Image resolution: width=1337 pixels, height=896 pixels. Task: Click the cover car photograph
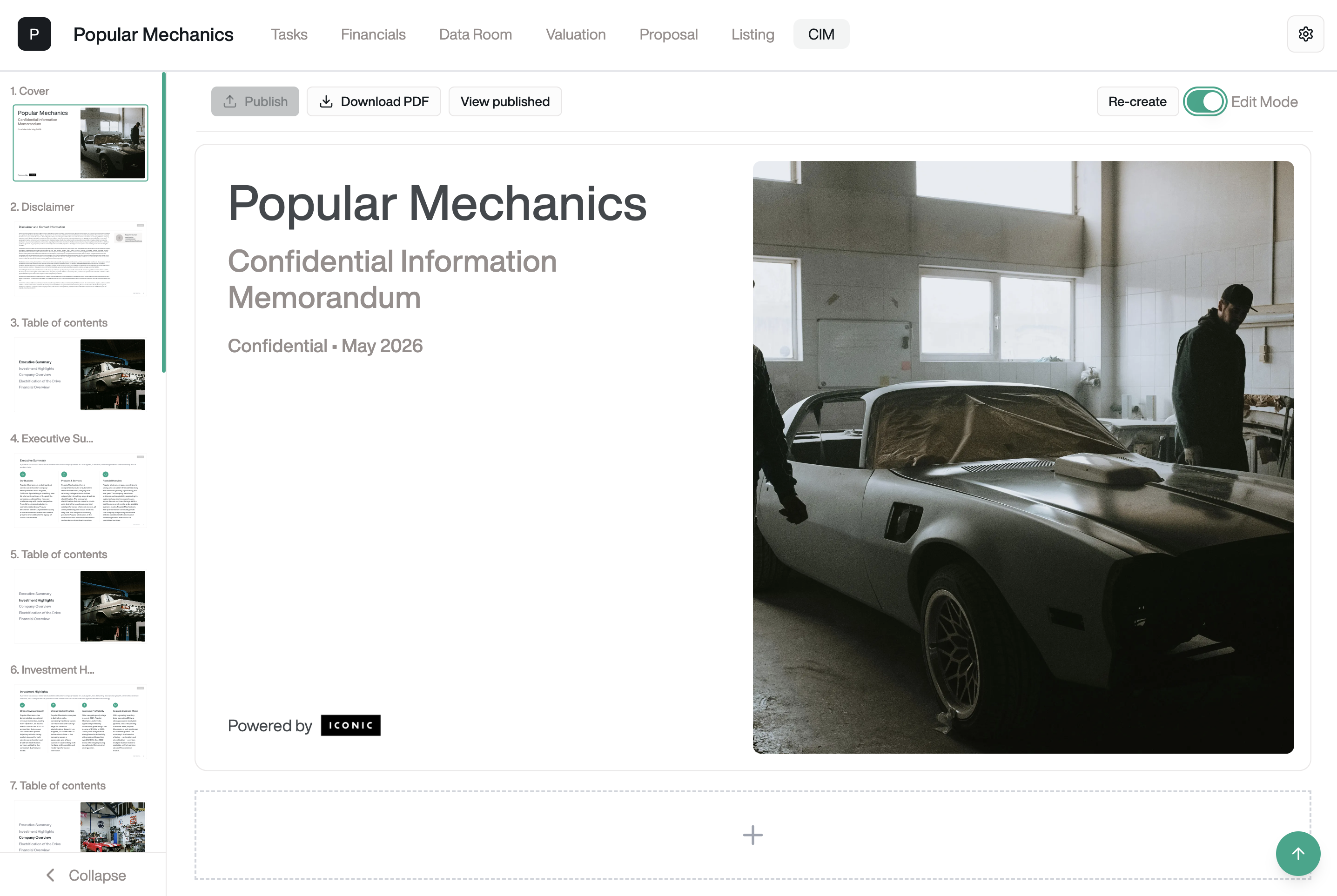point(1023,457)
